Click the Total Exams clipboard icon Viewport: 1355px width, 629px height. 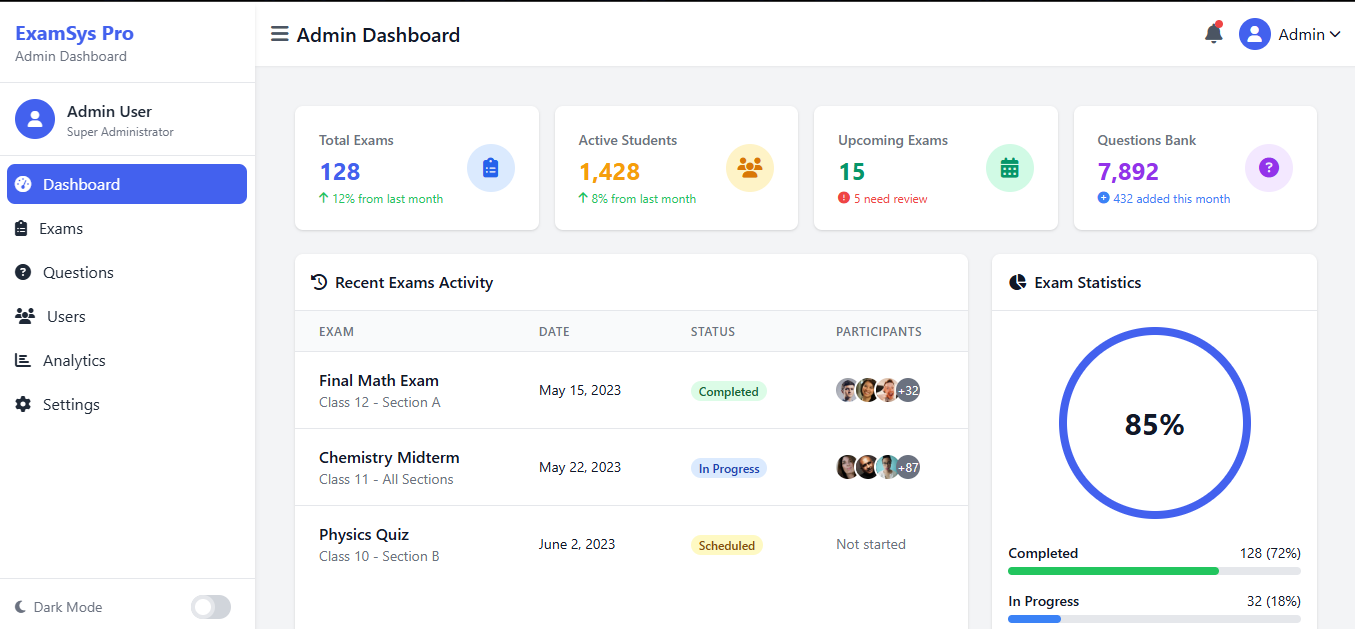(491, 168)
